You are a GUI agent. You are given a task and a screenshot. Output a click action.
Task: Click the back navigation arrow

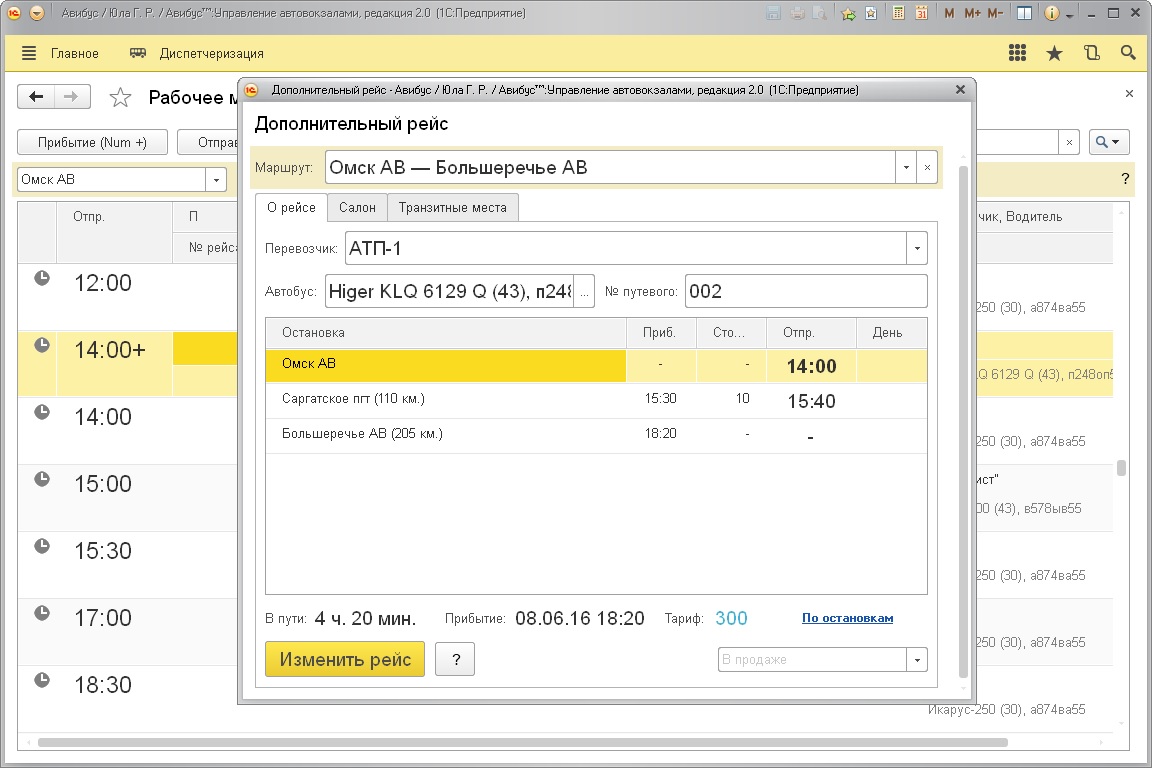point(37,97)
